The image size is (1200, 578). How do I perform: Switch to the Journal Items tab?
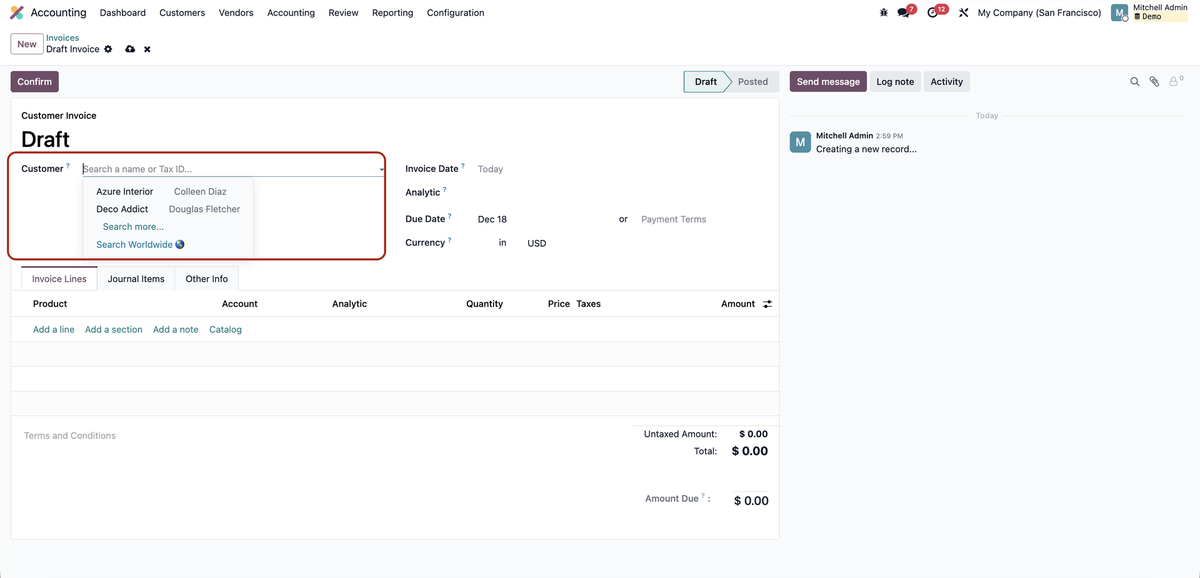136,279
